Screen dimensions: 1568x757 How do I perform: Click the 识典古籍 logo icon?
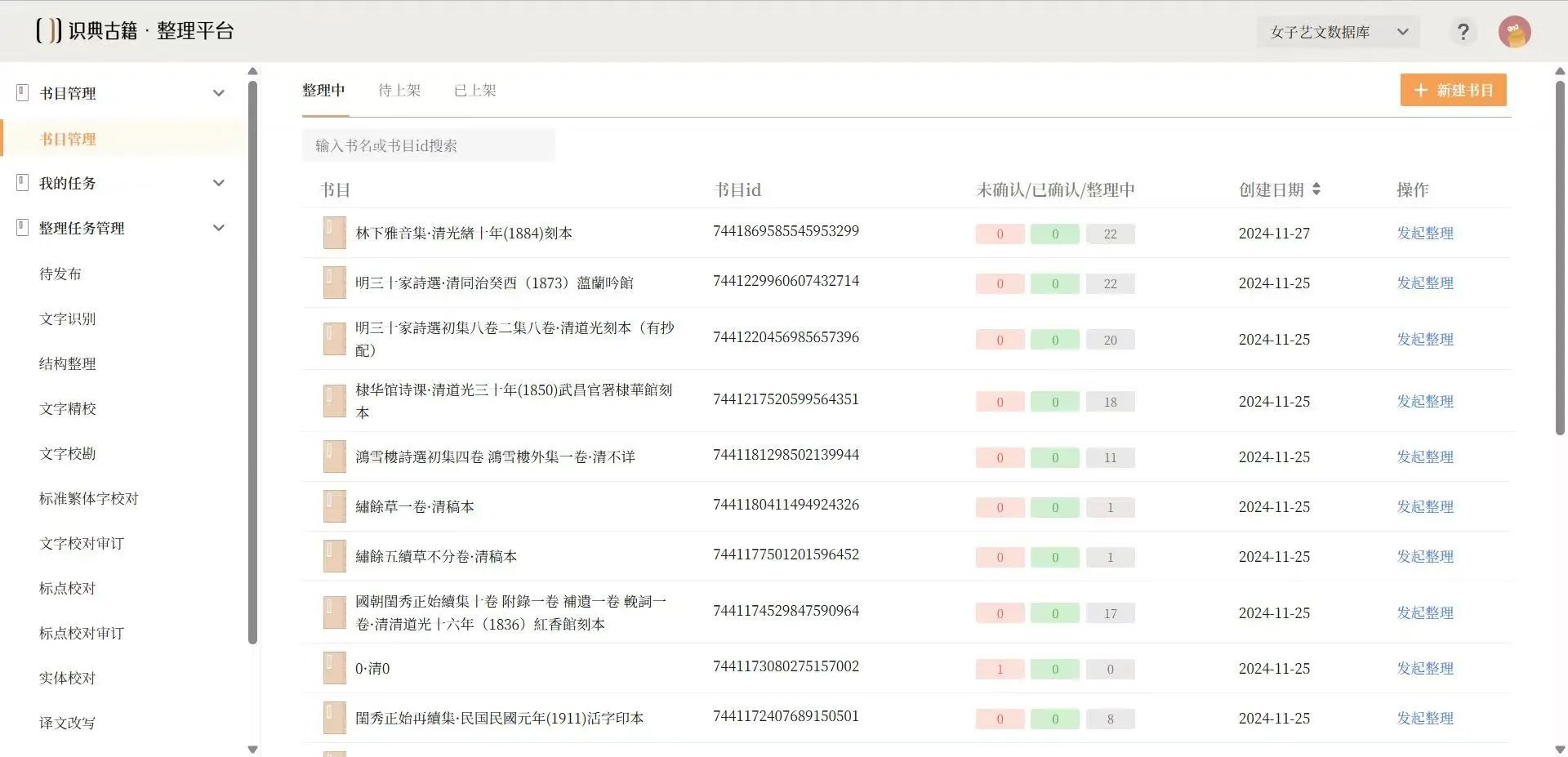point(48,31)
